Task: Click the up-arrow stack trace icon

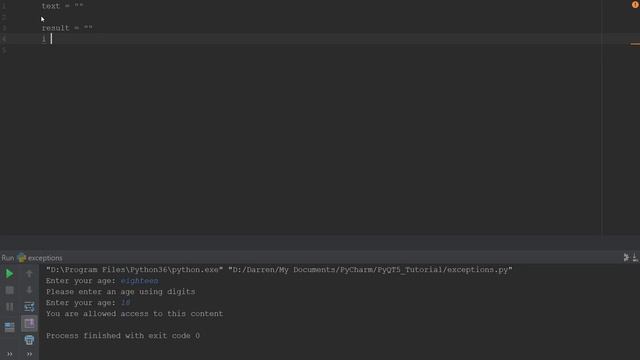Action: pyautogui.click(x=29, y=273)
